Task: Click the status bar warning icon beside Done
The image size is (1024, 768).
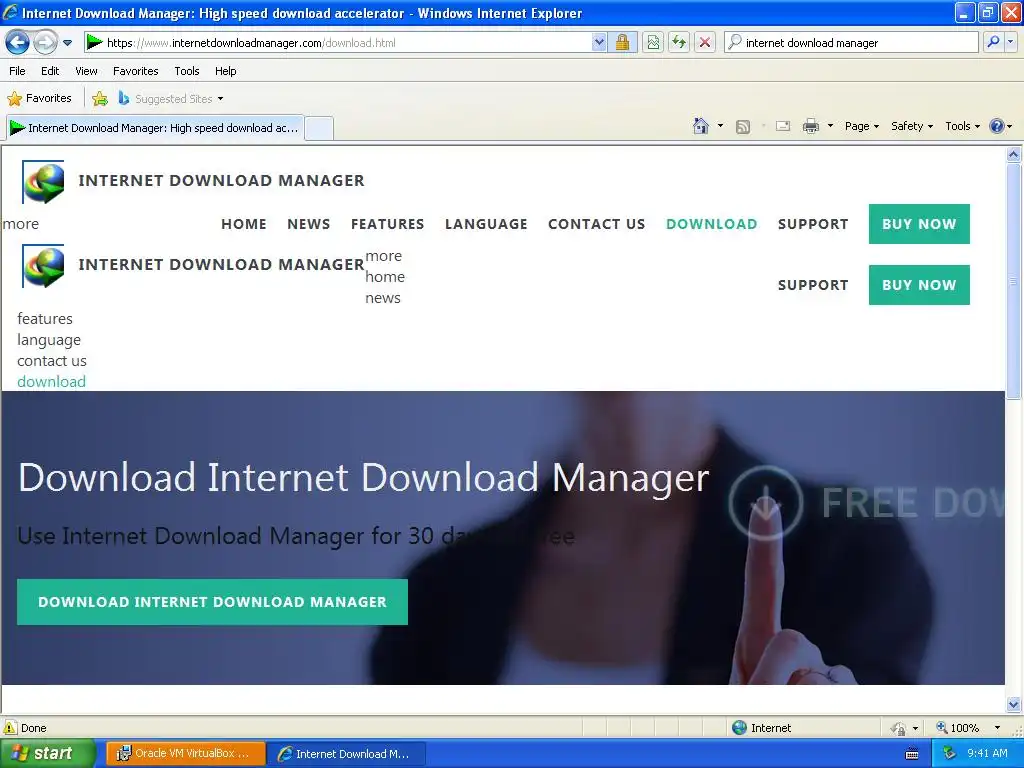Action: [10, 728]
